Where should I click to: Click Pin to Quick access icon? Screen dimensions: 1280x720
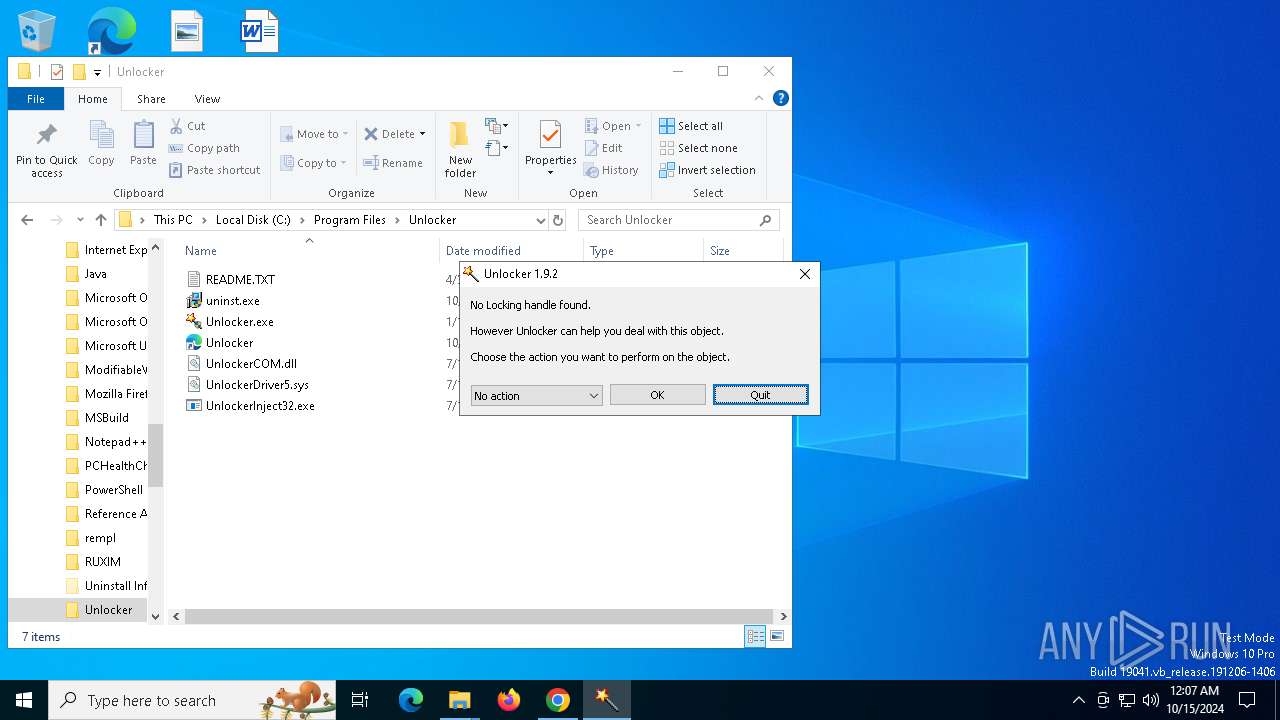46,135
